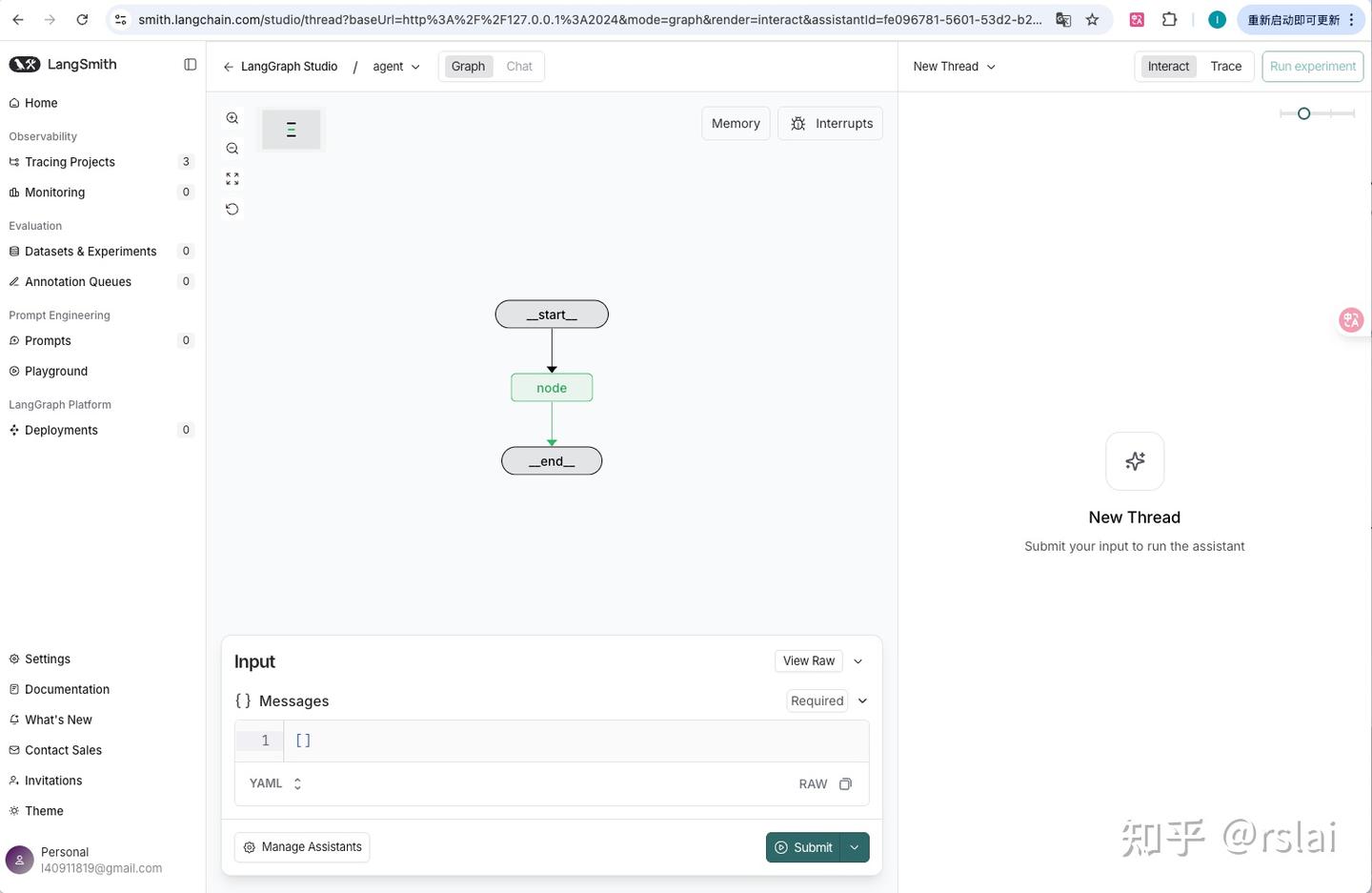Image resolution: width=1372 pixels, height=893 pixels.
Task: Switch to Chat view mode
Action: (x=519, y=67)
